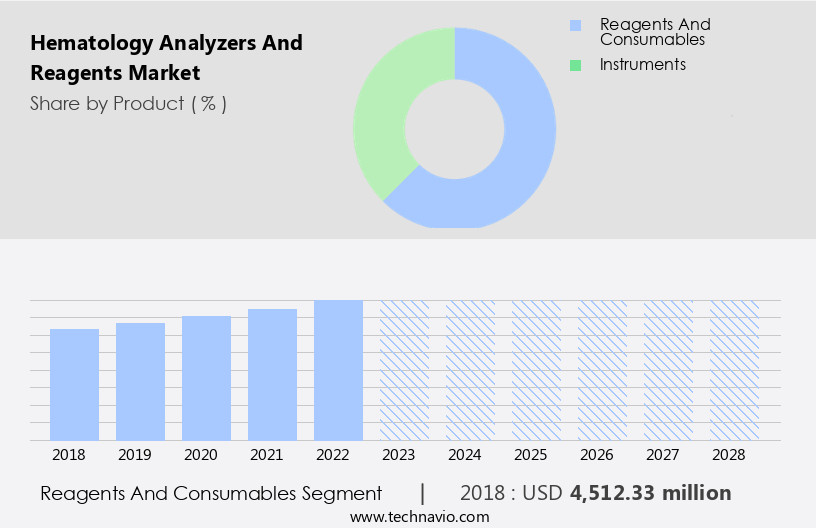Viewport: 816px width, 528px height.
Task: Click the solid 2020 bar
Action: [206, 378]
